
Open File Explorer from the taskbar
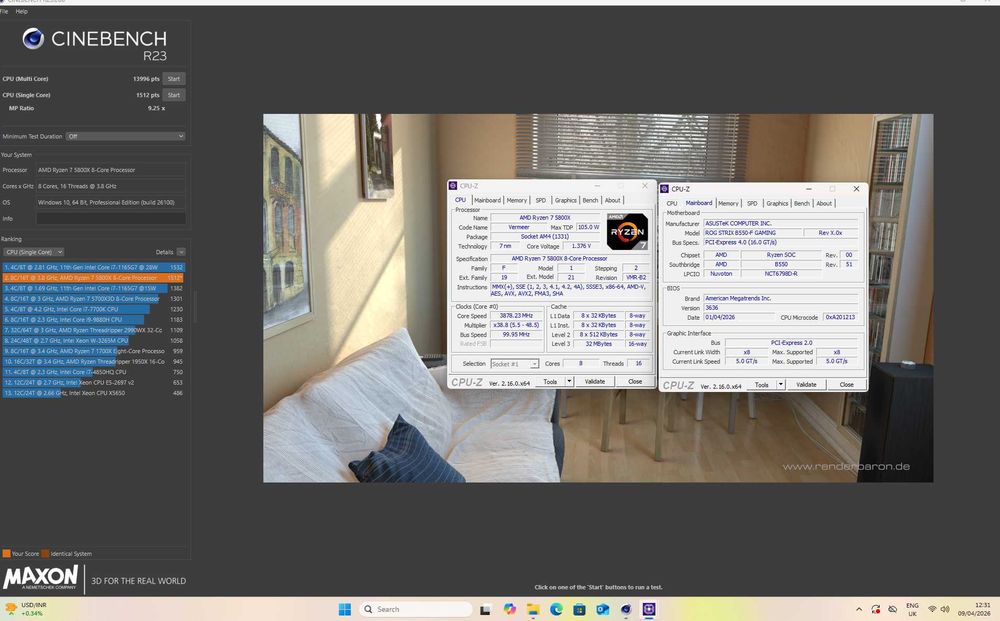[x=533, y=610]
